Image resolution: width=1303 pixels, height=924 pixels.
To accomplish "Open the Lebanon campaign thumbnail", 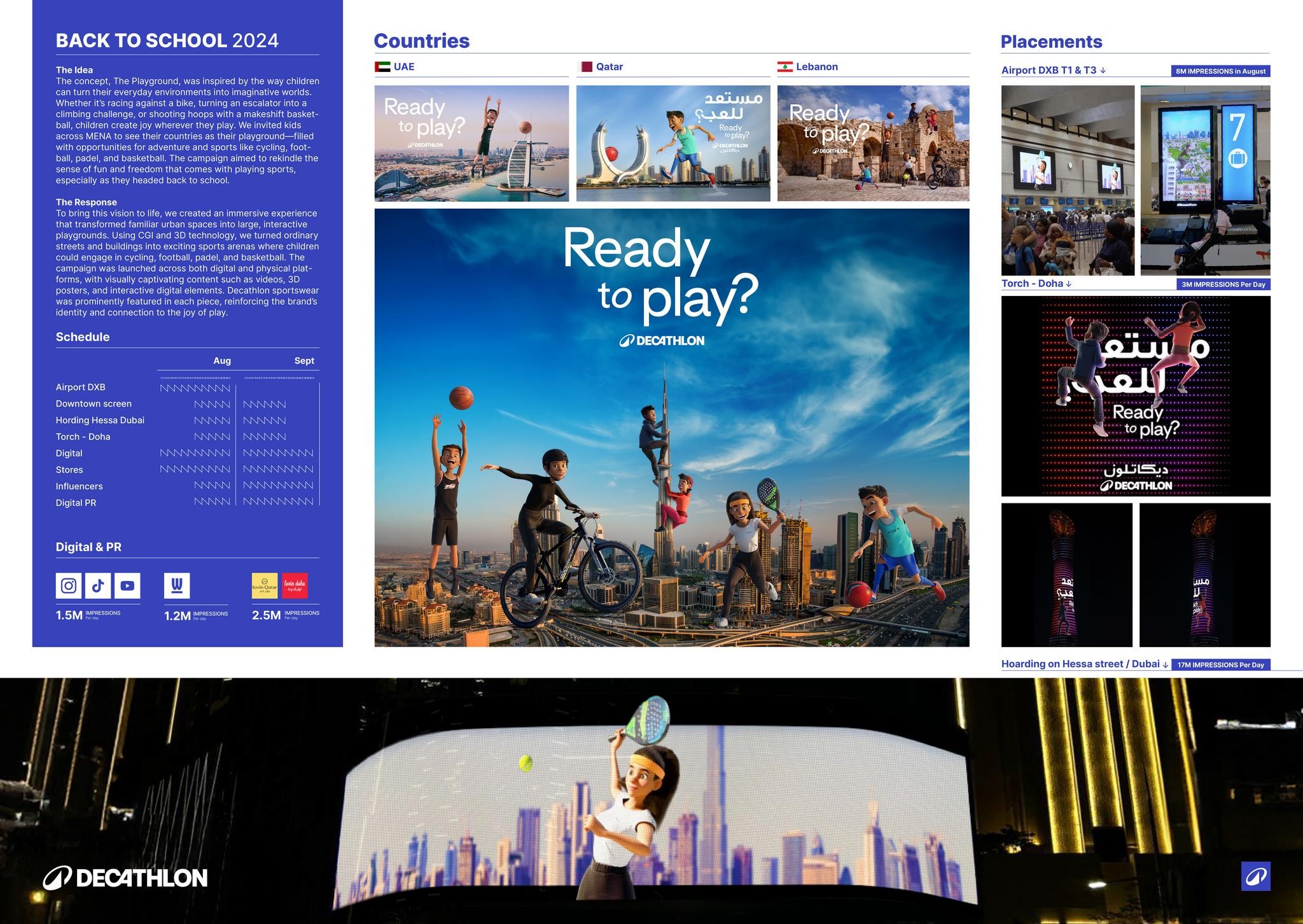I will click(x=873, y=143).
